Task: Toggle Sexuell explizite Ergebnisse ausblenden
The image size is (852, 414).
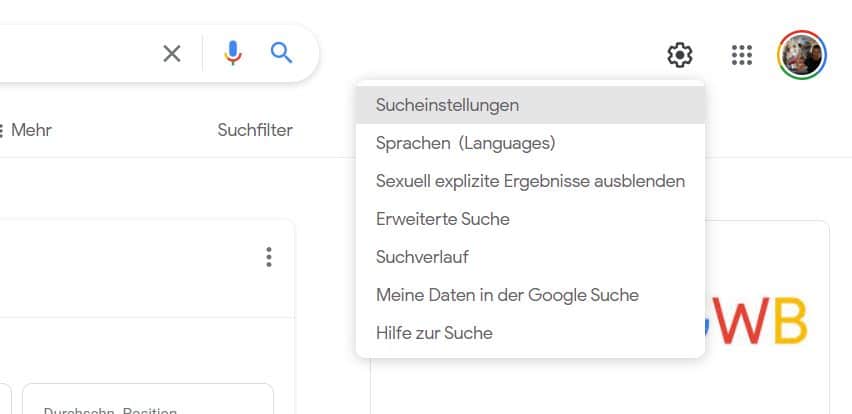Action: 530,181
